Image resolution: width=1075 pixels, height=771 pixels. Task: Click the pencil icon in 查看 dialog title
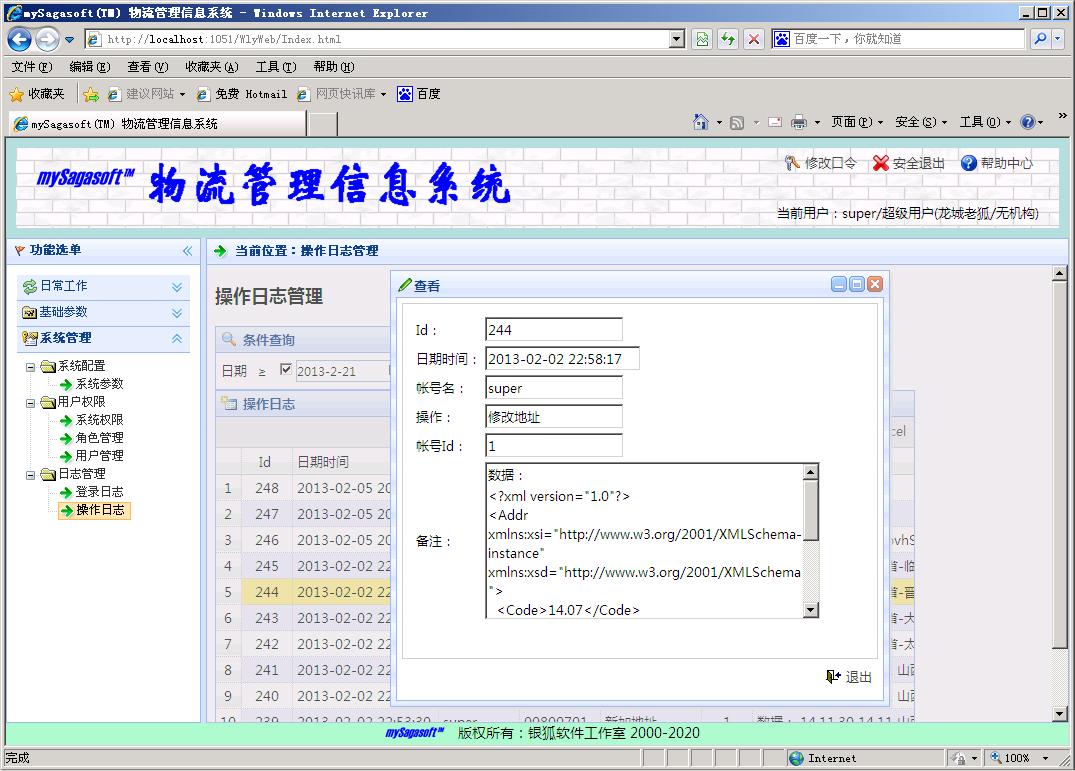(x=405, y=285)
